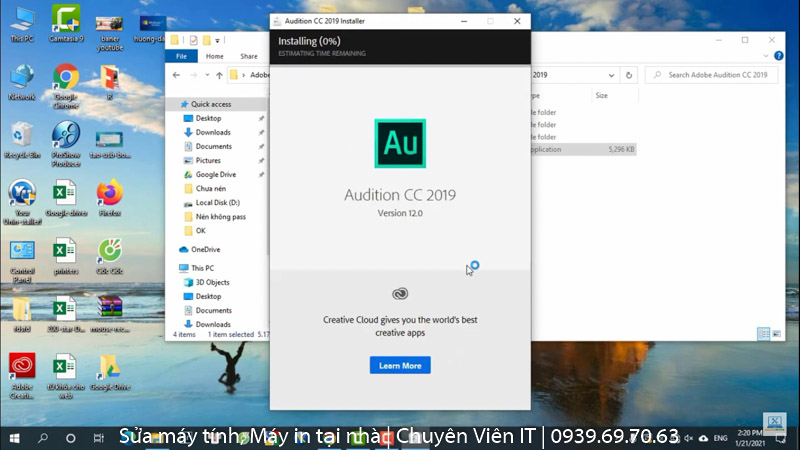This screenshot has width=800, height=450.
Task: Click the blue help icon in File Explorer
Action: point(778,57)
